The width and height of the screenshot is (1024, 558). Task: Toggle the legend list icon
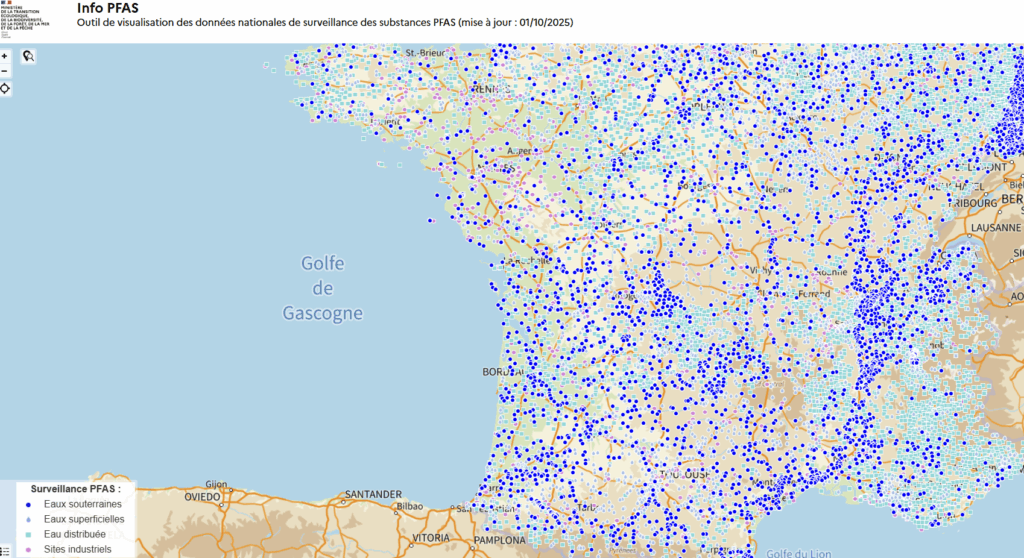tap(4, 550)
